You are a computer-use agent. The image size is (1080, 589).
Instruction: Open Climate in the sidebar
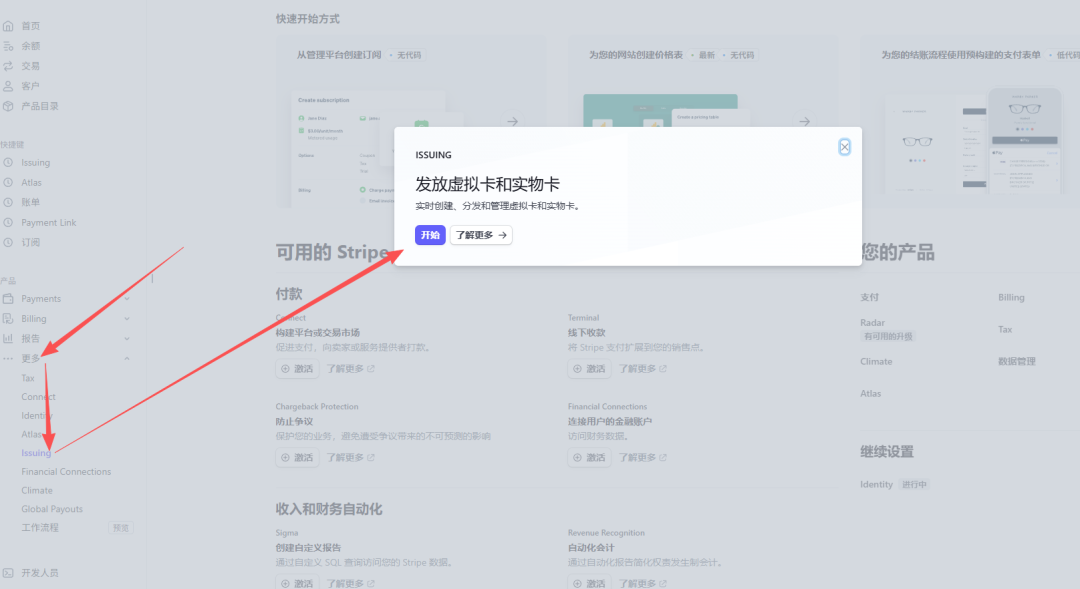pos(37,490)
